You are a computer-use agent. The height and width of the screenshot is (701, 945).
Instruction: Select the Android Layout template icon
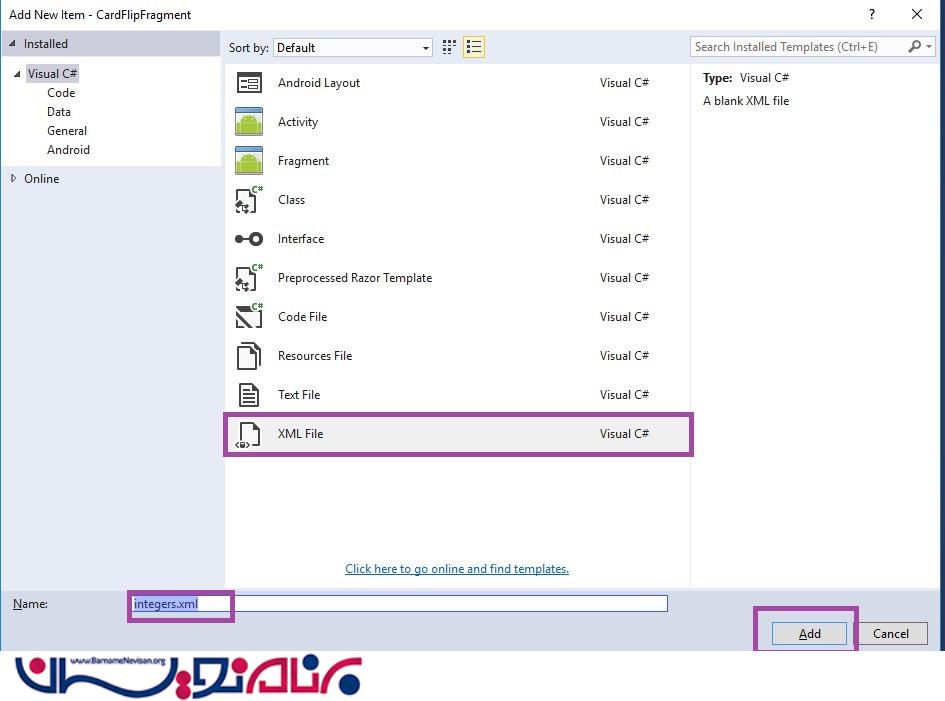coord(248,83)
